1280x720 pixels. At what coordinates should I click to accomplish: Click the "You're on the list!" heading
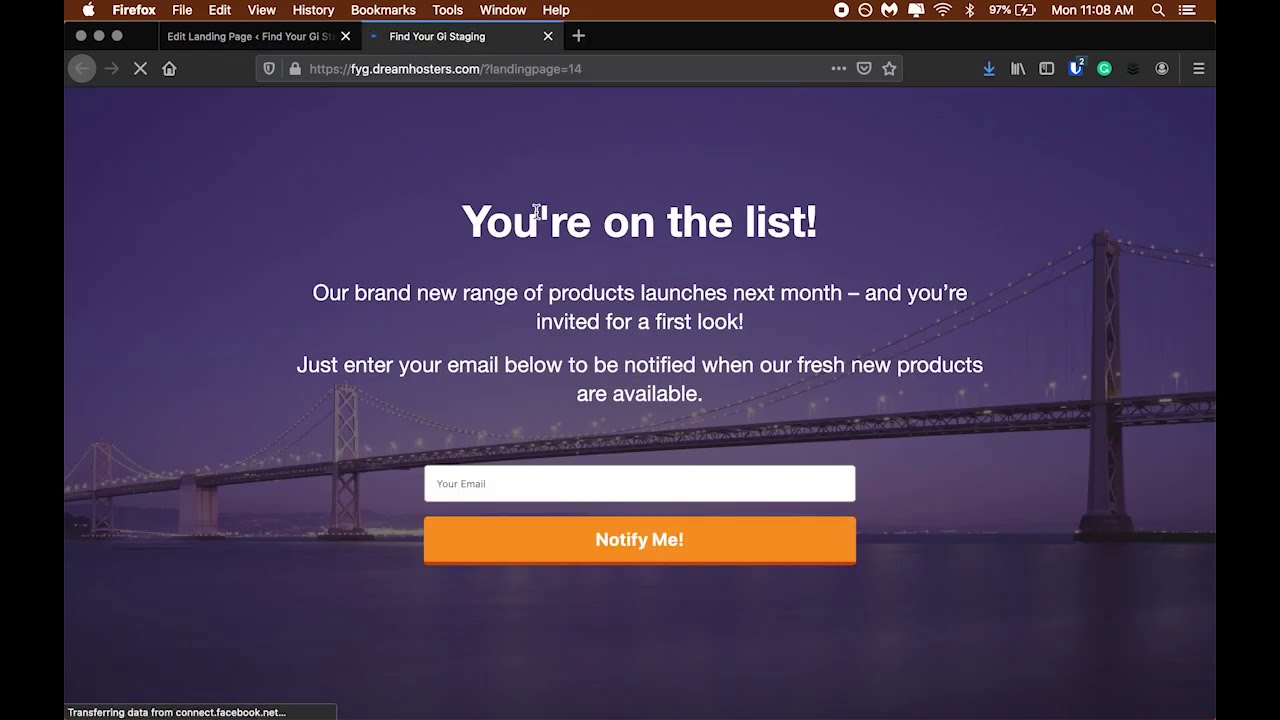click(x=640, y=221)
